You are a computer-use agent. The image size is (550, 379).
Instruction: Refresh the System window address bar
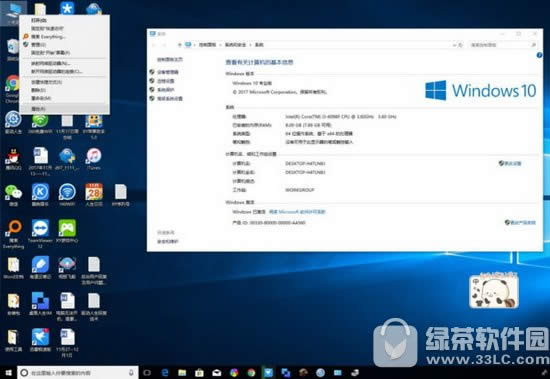pyautogui.click(x=461, y=45)
